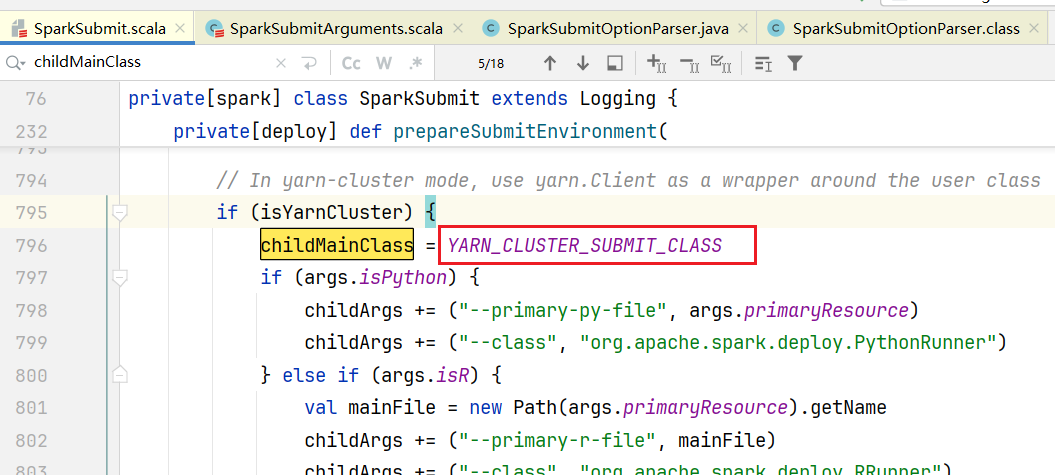Select all occurrences icon in find bar
Screen dimensions: 1055x475
point(721,63)
